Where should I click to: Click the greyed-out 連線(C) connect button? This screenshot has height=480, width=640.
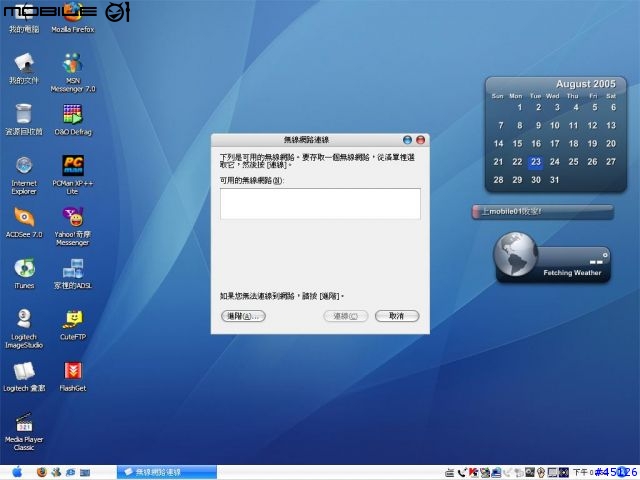click(346, 316)
